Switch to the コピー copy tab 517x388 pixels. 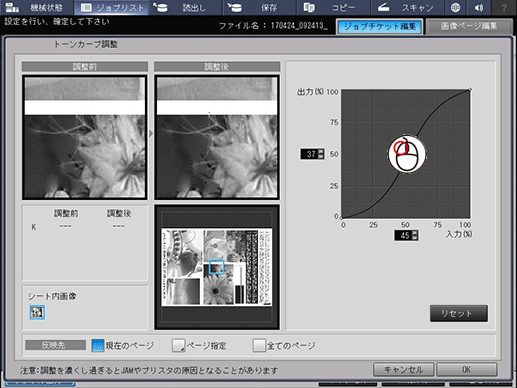(333, 7)
